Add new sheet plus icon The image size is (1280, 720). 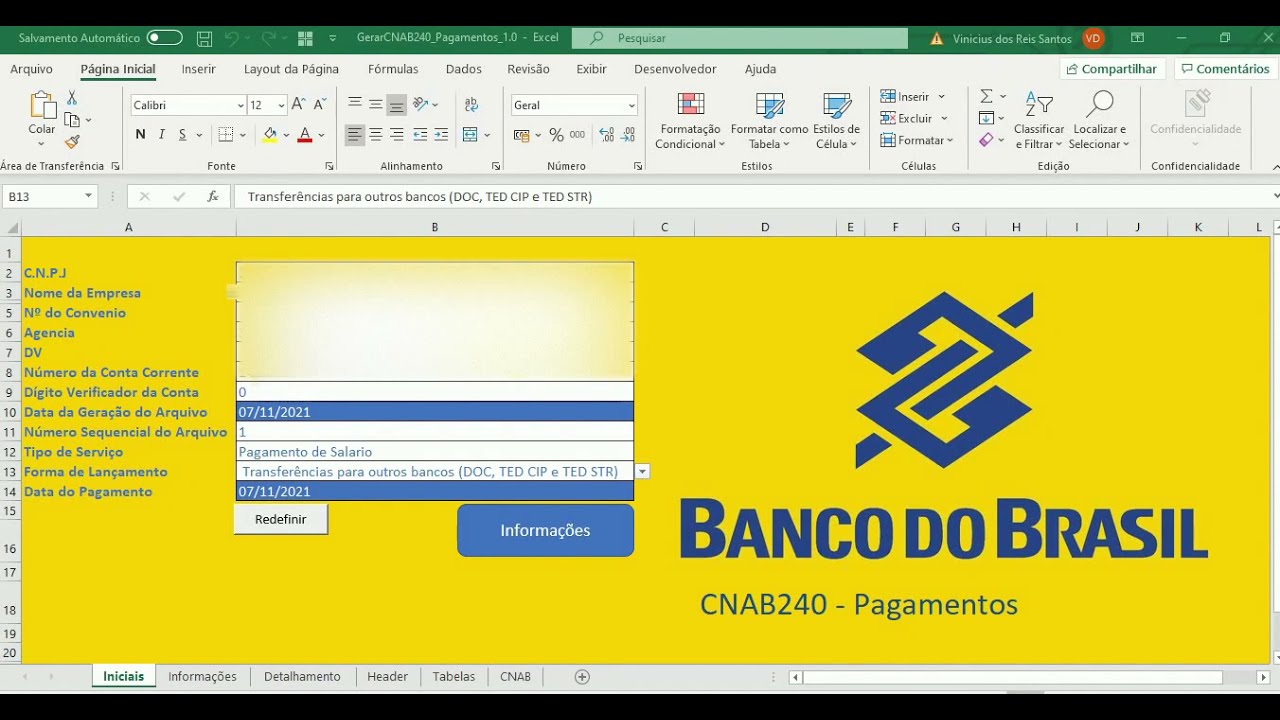click(582, 677)
